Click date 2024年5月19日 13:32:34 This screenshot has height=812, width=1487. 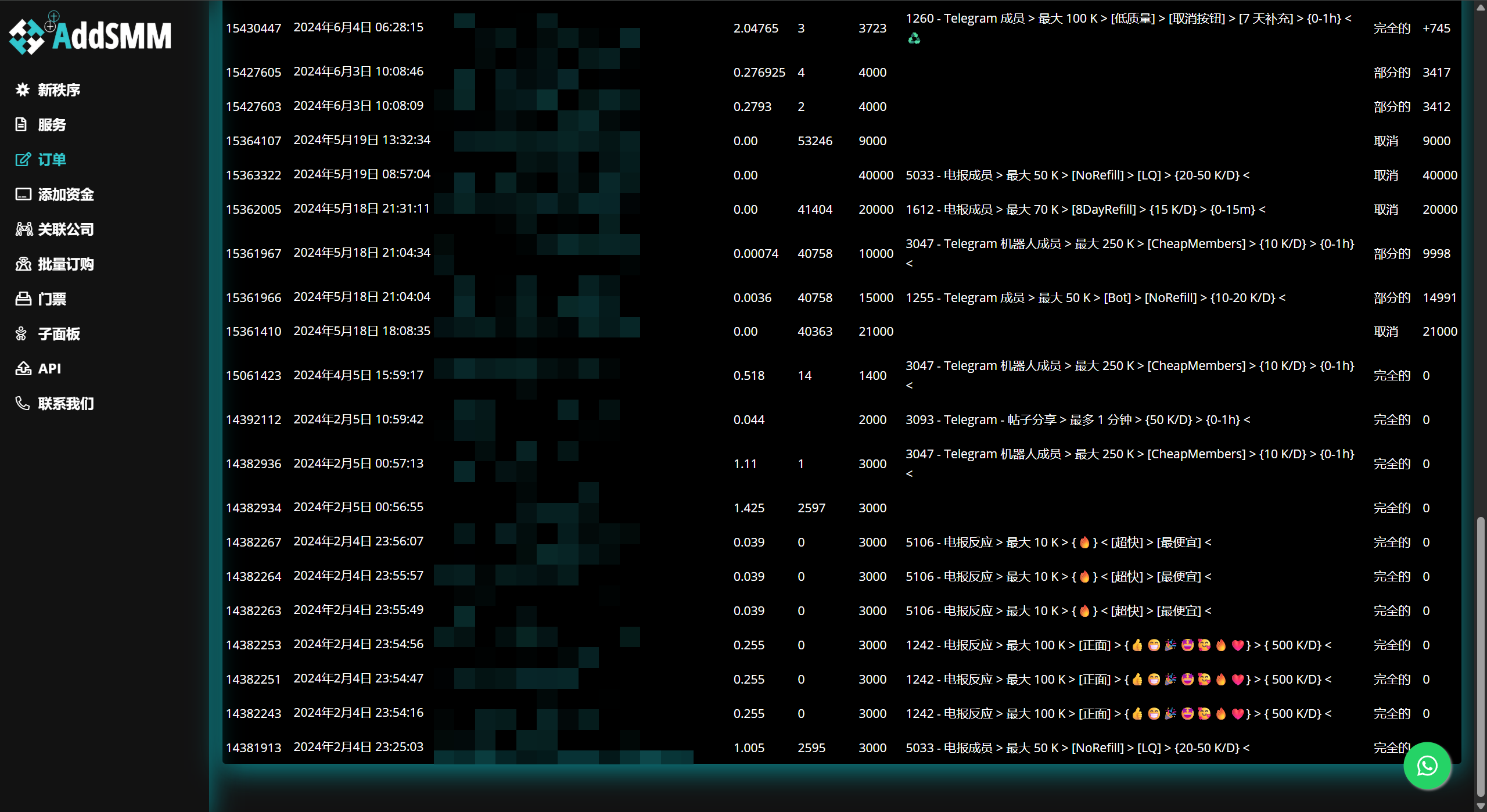pos(362,140)
